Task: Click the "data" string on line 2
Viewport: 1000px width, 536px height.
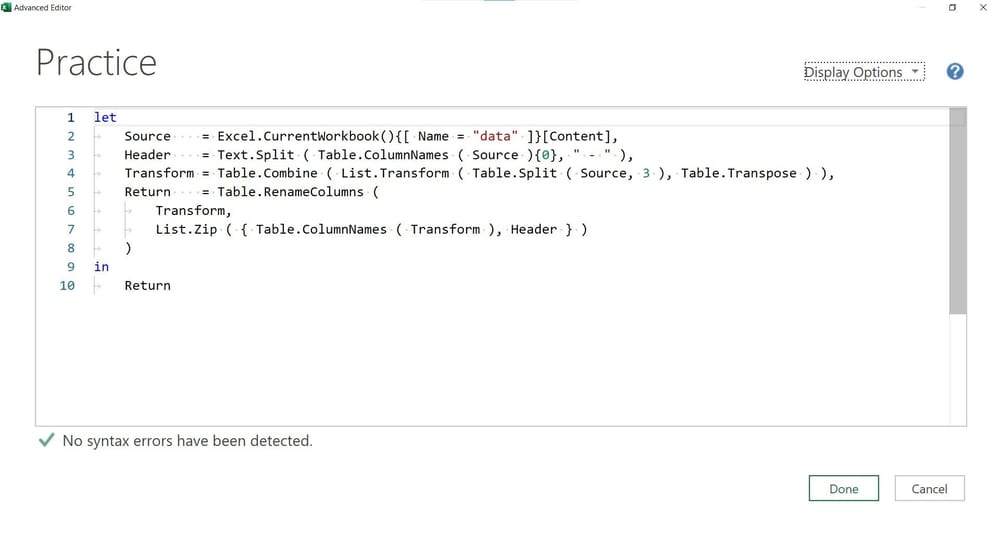Action: click(x=495, y=136)
